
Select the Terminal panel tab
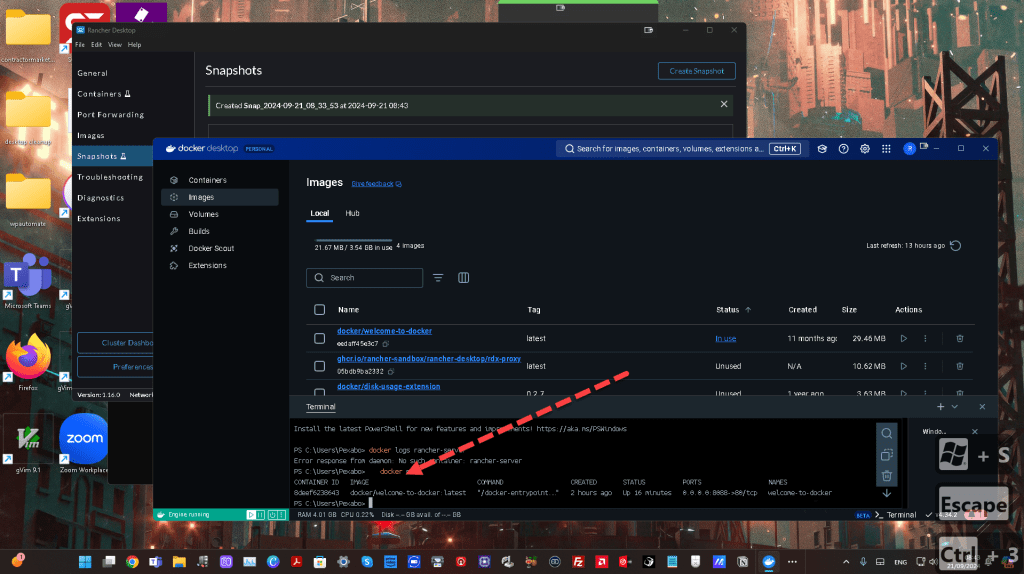(321, 407)
